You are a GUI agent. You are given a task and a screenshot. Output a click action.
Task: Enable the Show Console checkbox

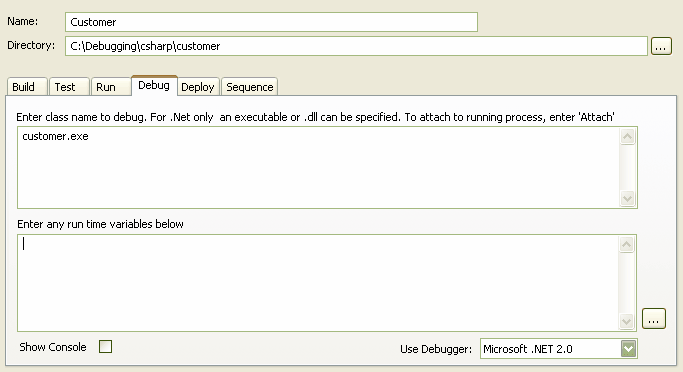tap(105, 347)
